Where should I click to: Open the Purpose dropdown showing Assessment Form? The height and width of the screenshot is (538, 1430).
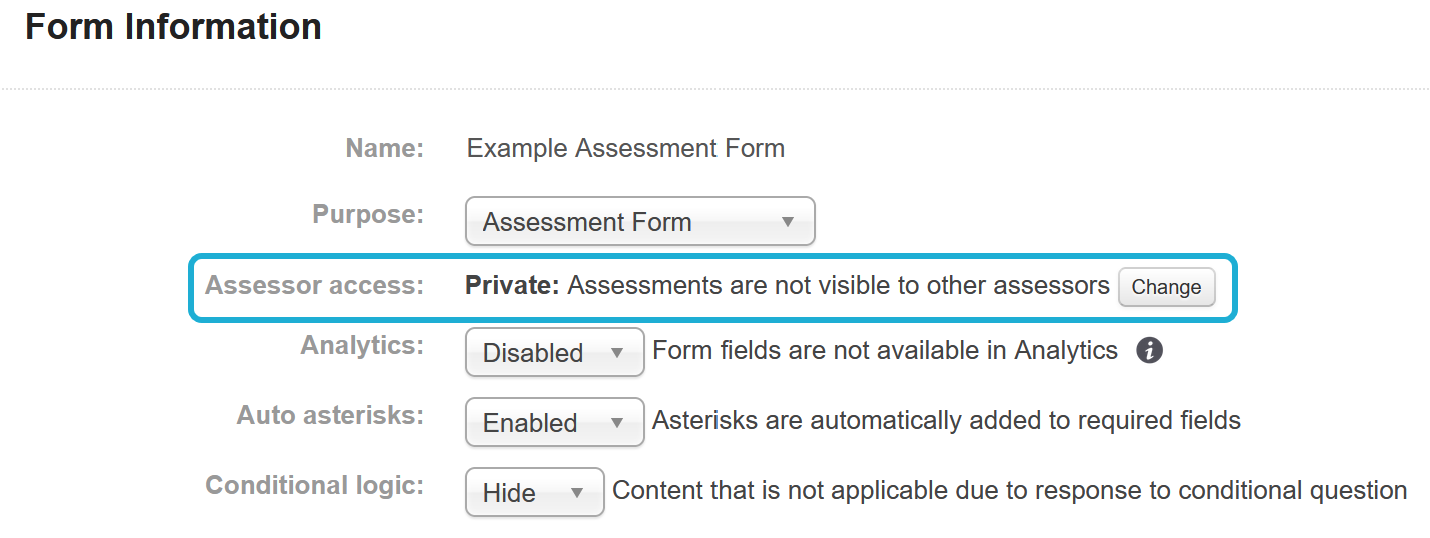(x=640, y=221)
